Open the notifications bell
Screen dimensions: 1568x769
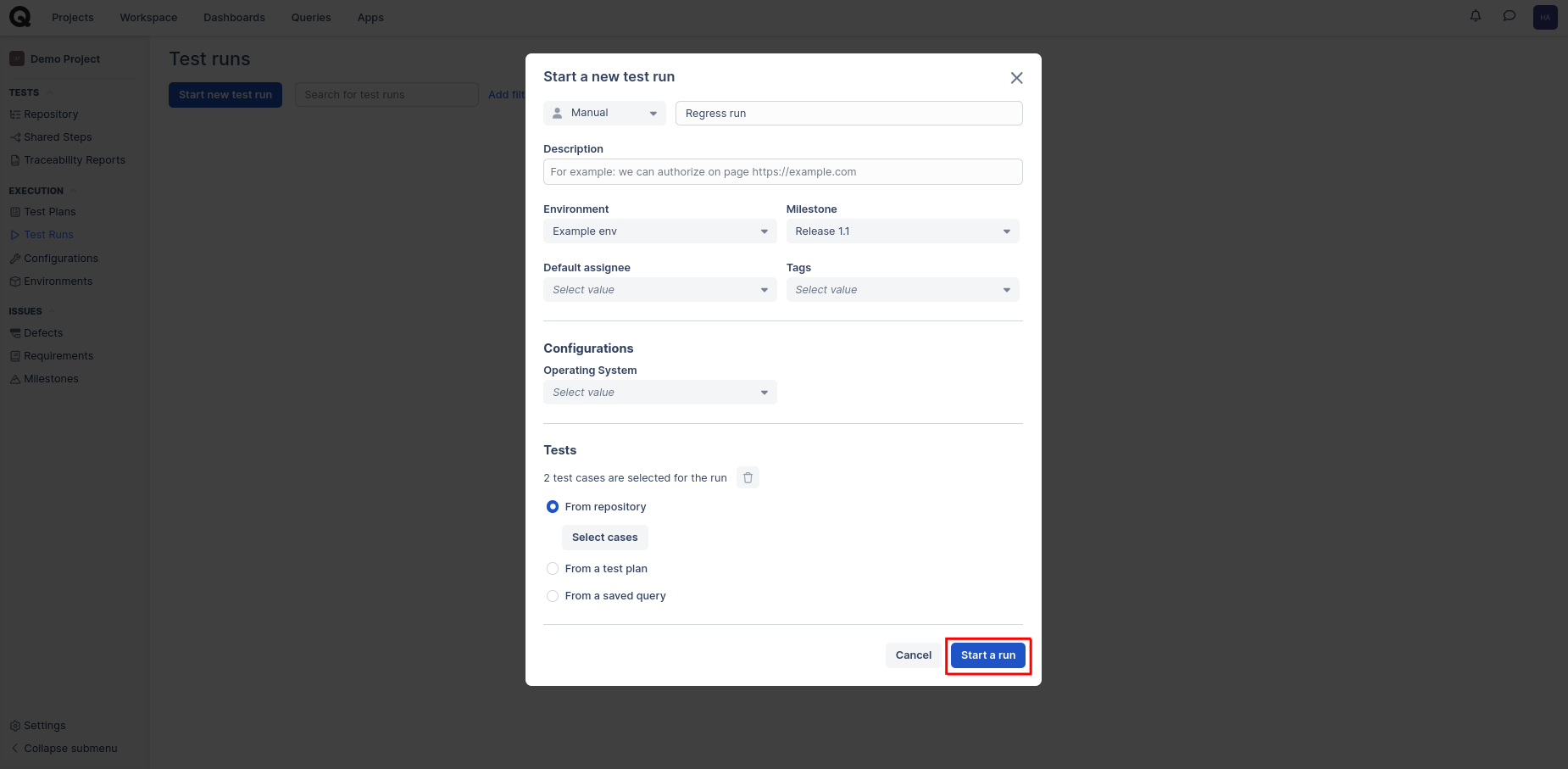tap(1476, 16)
